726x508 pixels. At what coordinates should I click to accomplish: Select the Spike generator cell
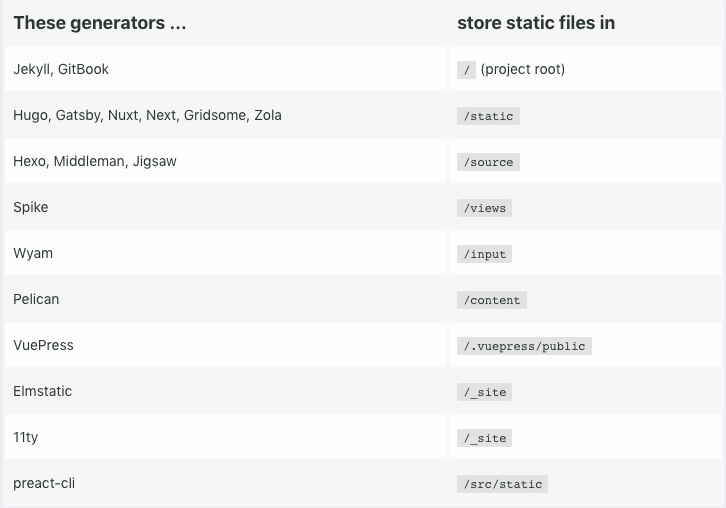pyautogui.click(x=31, y=207)
